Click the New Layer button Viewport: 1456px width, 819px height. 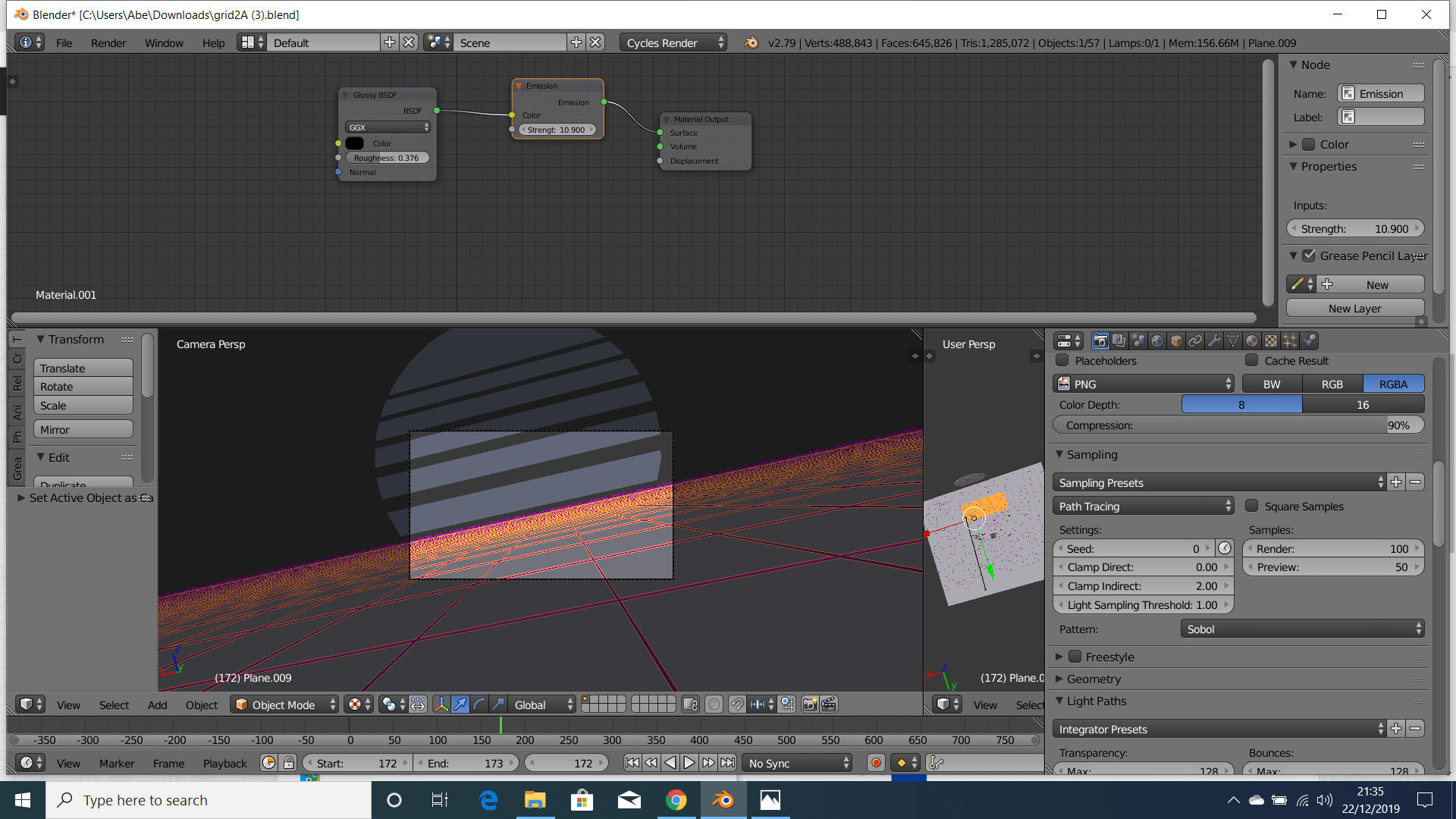pyautogui.click(x=1354, y=308)
